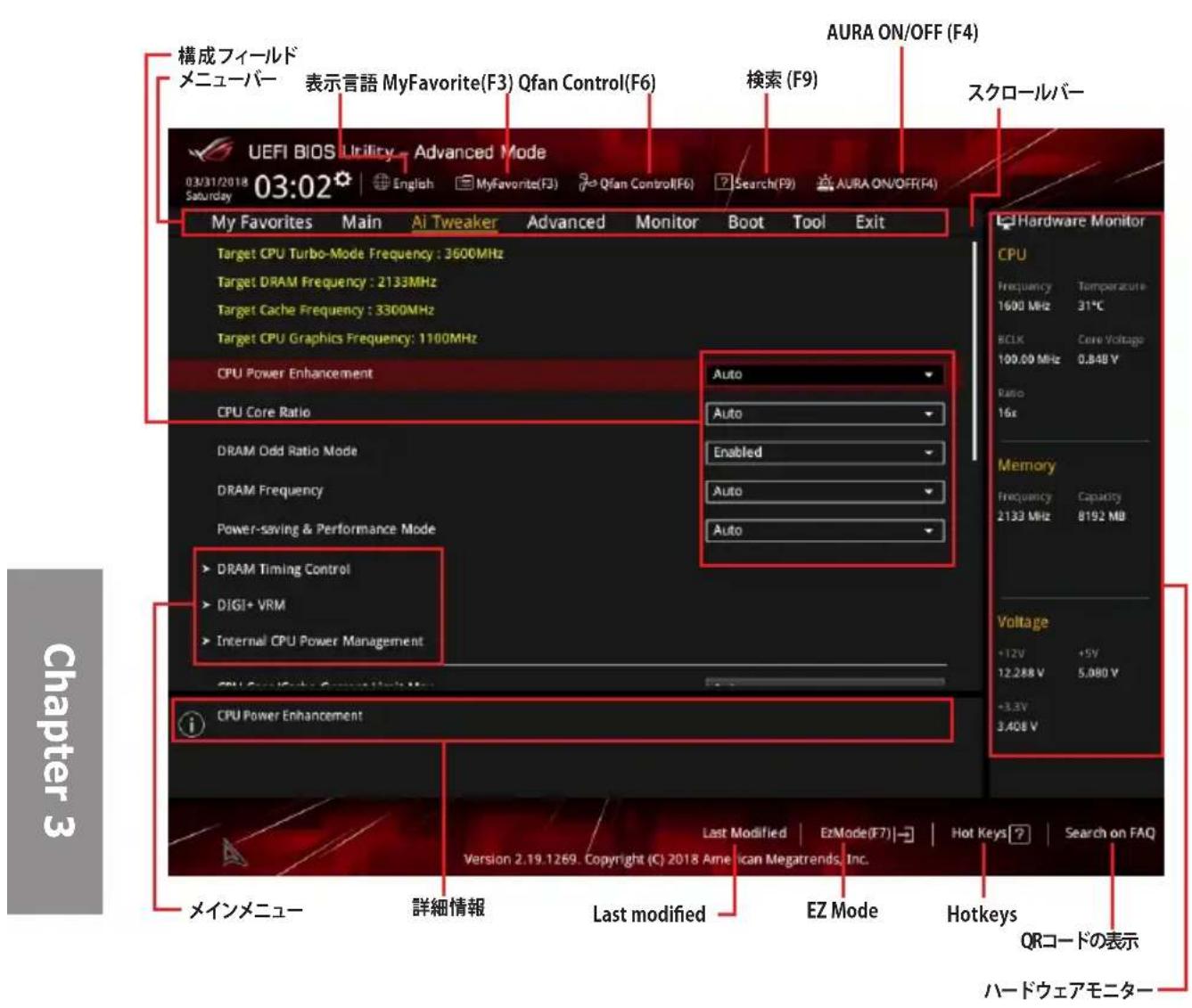1192x1008 pixels.
Task: Click +5V voltage value 5.080 V
Action: tap(1097, 673)
